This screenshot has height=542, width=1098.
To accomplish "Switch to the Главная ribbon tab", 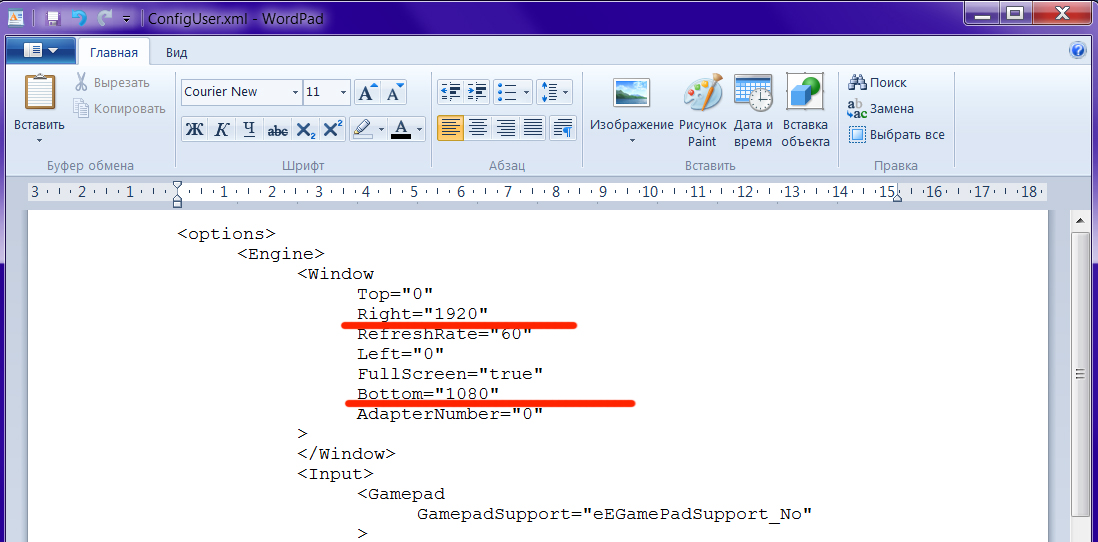I will (x=113, y=53).
